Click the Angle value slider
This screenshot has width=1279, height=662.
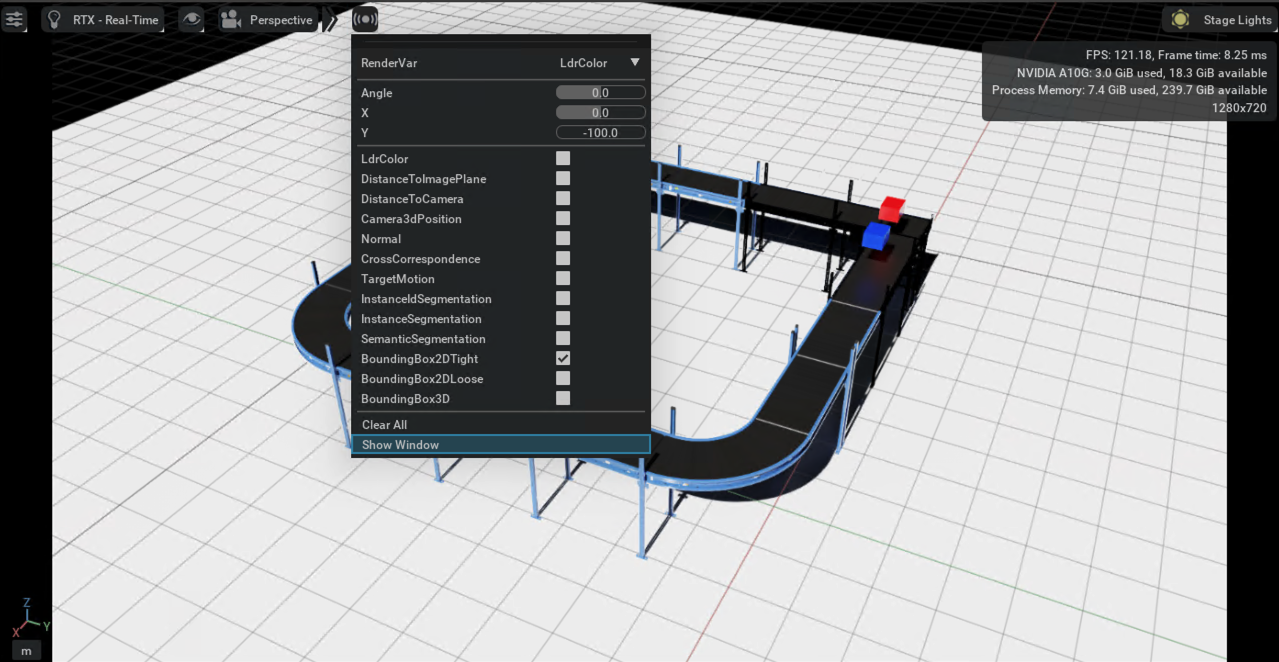600,93
